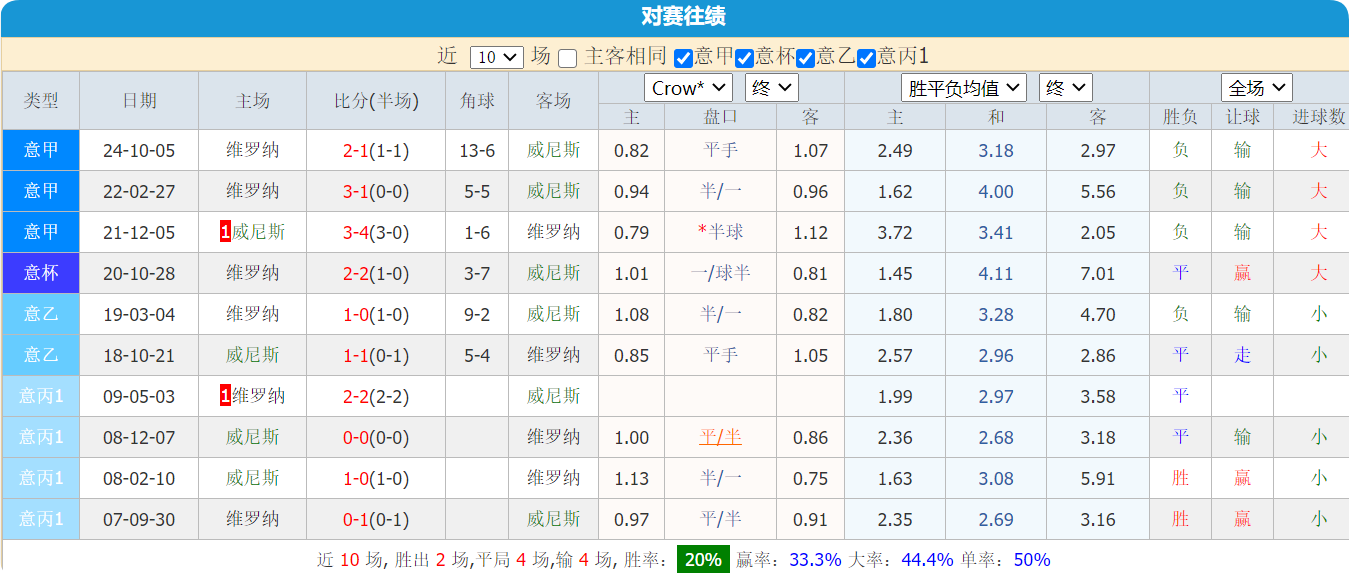Open the 终 dropdown next to Crow*
The width and height of the screenshot is (1349, 578).
[771, 87]
